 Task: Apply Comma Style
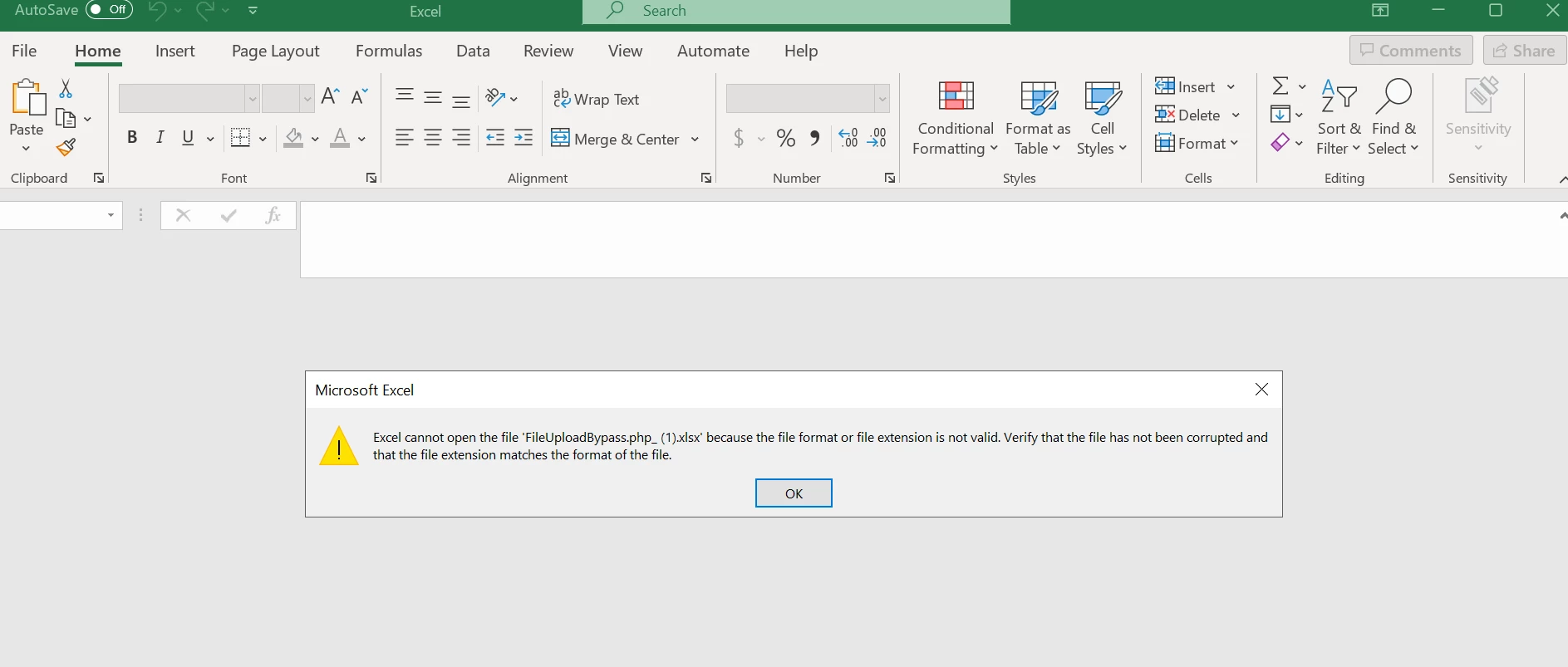click(815, 138)
